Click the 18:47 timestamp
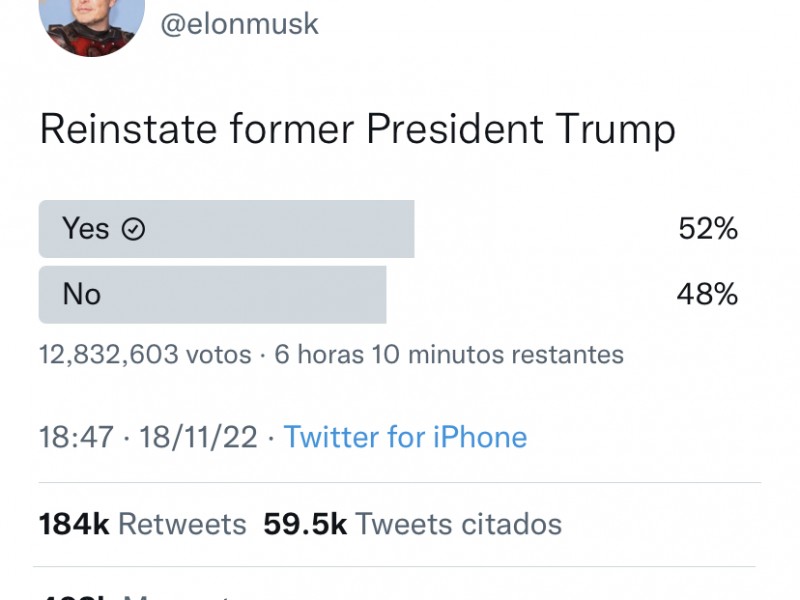This screenshot has height=600, width=800. pos(76,437)
